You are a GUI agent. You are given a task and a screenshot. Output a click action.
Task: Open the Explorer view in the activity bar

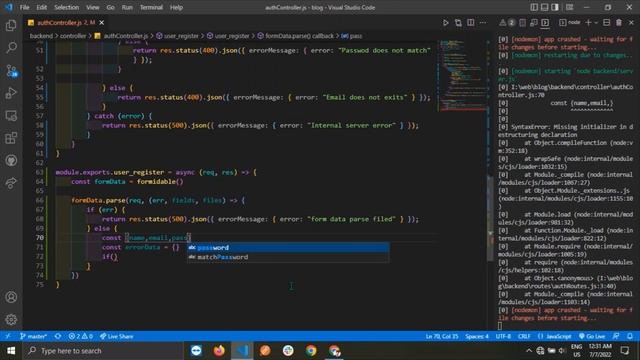pos(11,25)
